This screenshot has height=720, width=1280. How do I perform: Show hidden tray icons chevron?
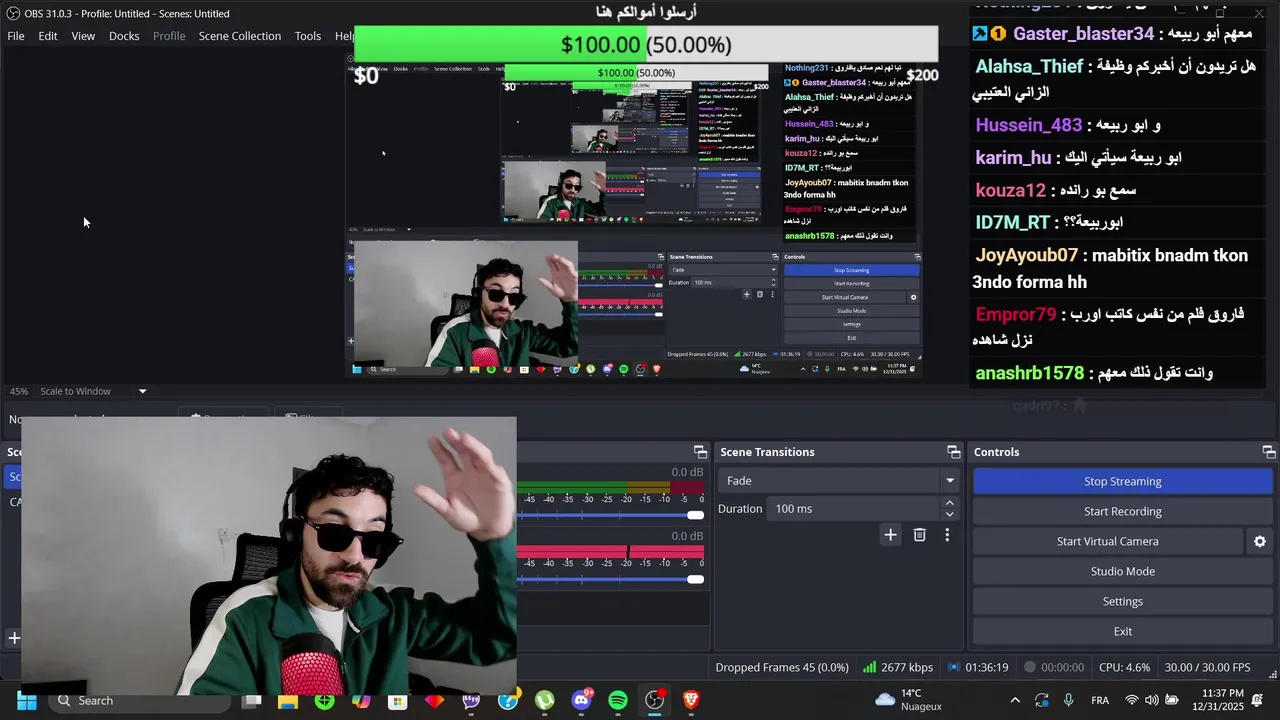click(1015, 700)
